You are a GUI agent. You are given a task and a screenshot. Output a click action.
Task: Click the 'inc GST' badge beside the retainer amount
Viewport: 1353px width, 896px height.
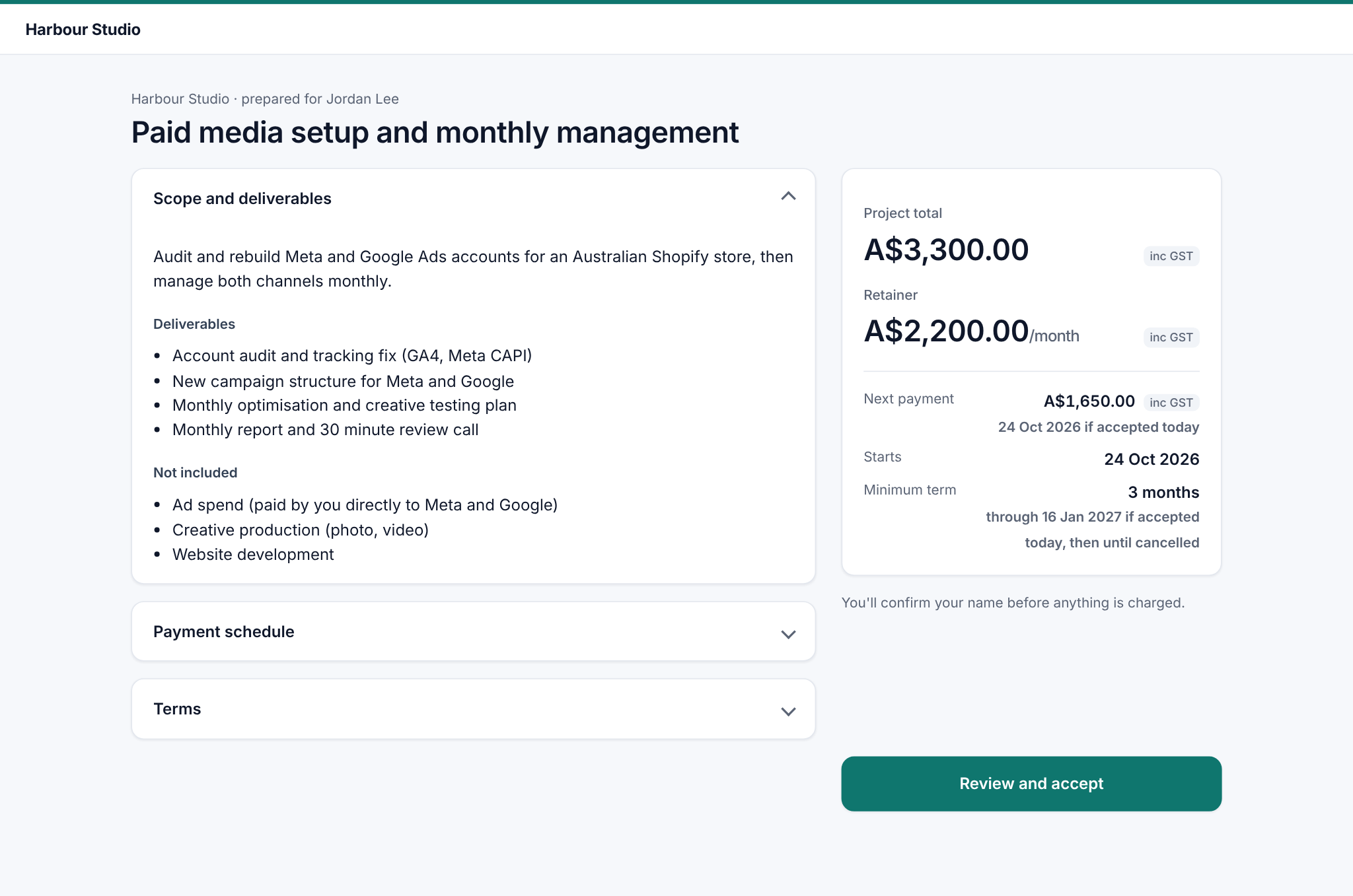[1171, 337]
